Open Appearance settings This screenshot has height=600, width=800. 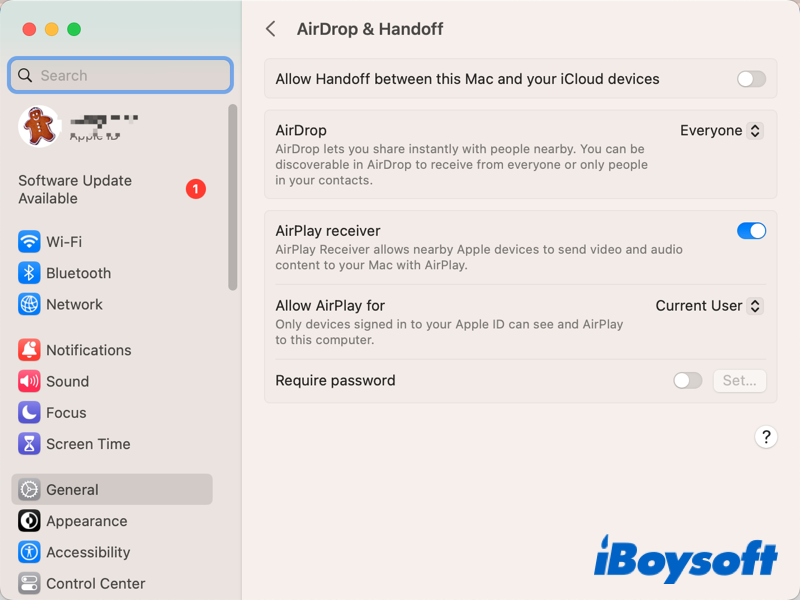[x=84, y=521]
